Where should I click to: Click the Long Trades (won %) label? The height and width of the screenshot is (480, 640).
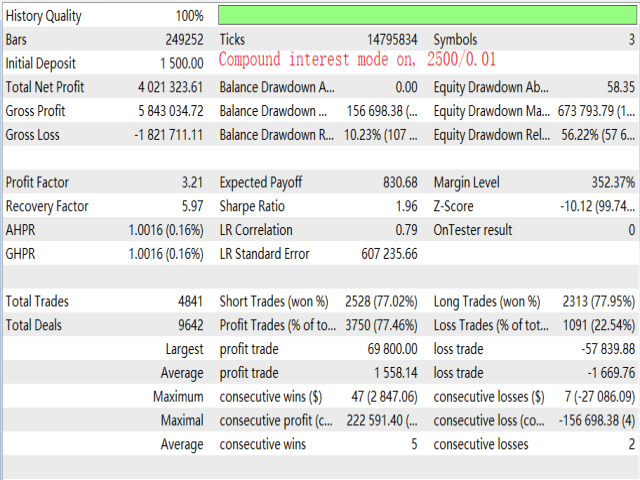pyautogui.click(x=487, y=301)
